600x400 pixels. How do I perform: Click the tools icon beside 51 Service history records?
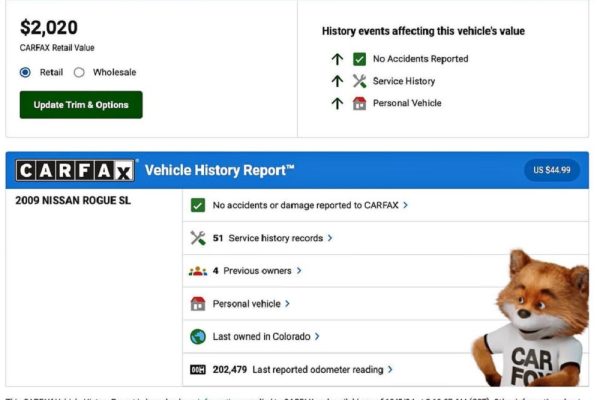pyautogui.click(x=198, y=238)
